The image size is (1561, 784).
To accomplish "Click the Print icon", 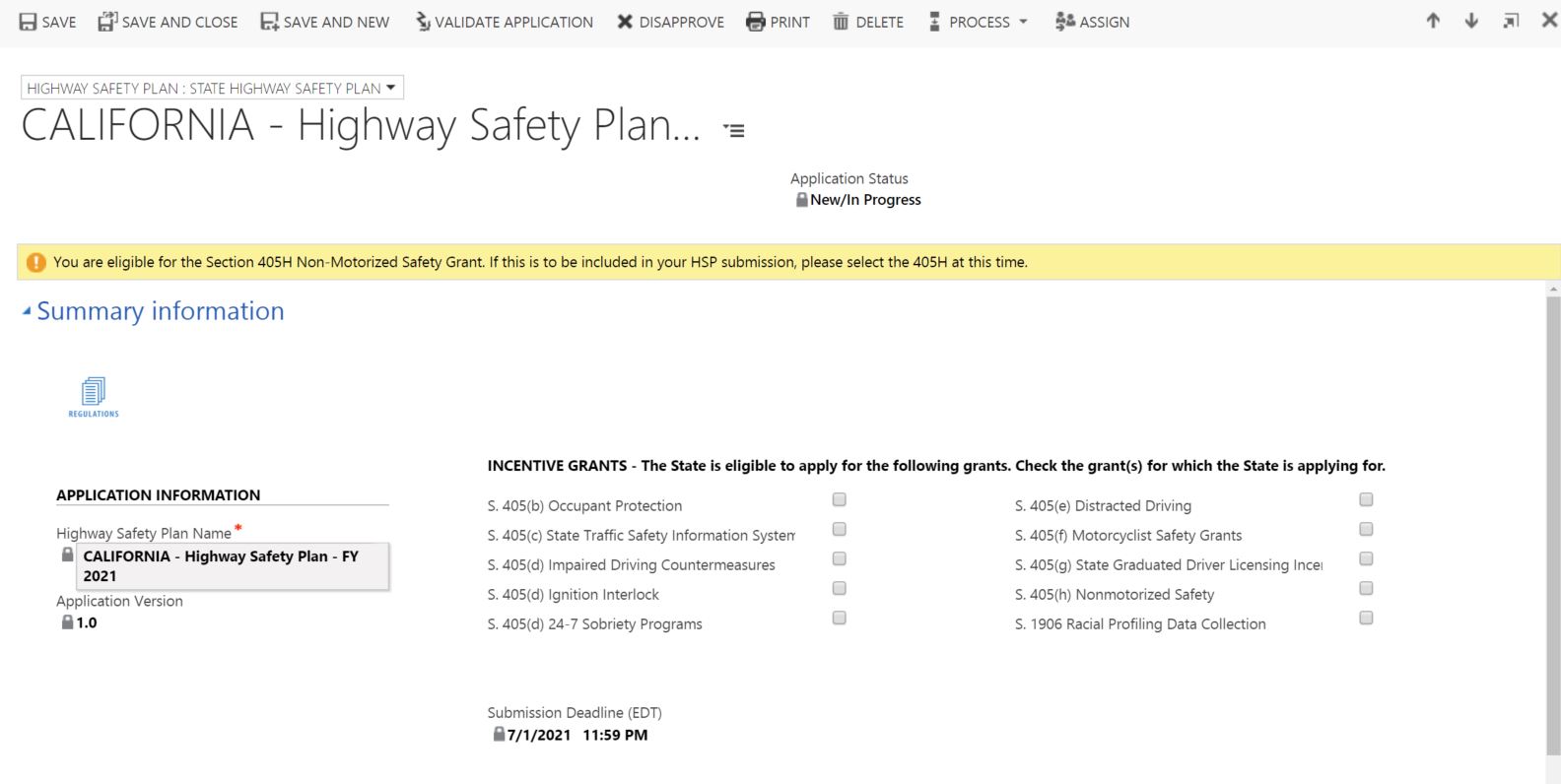I will (756, 22).
